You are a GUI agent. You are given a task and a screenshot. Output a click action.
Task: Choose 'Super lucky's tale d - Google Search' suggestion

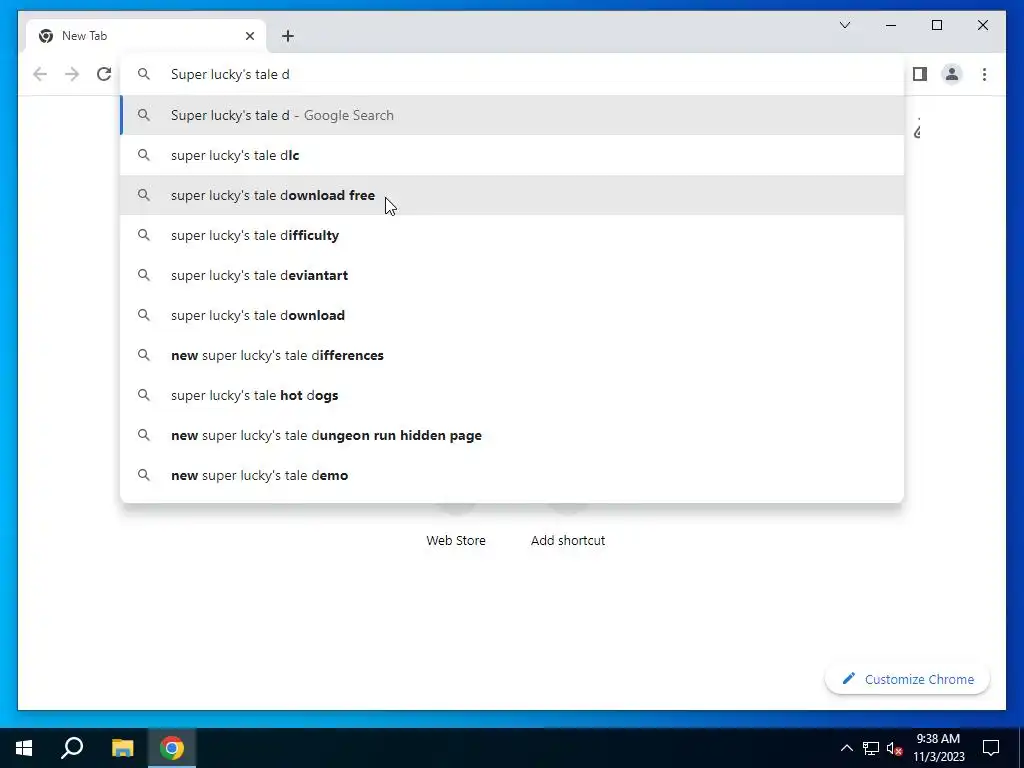click(513, 116)
